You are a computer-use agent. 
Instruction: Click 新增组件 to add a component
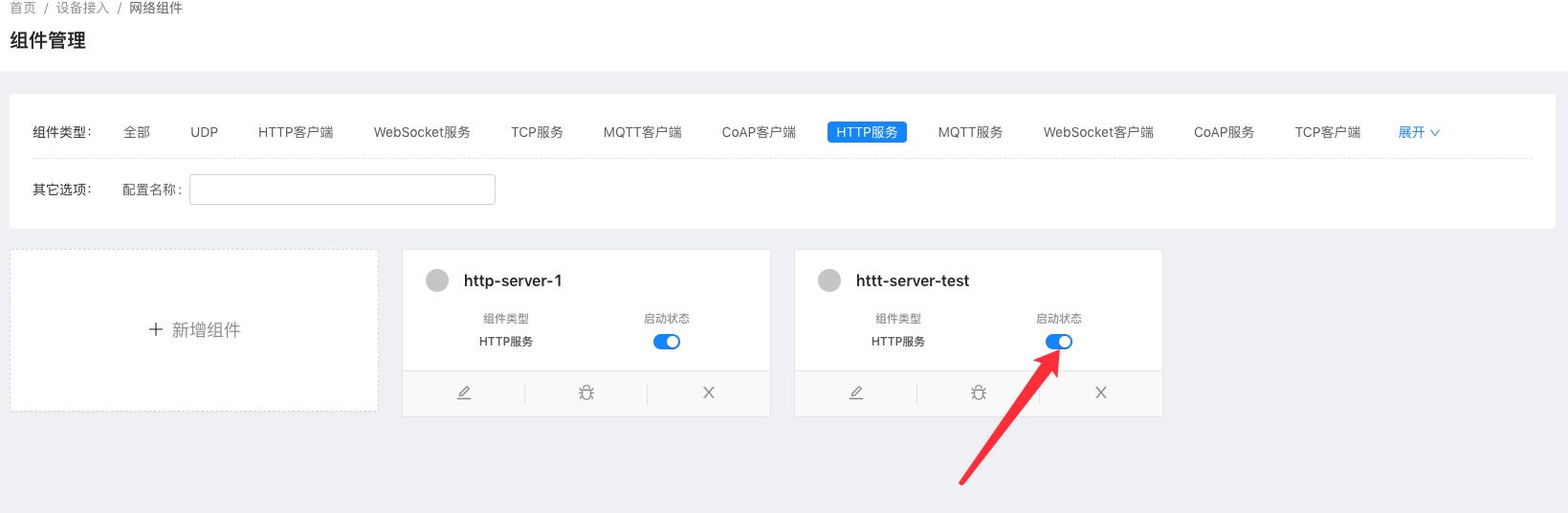tap(194, 330)
